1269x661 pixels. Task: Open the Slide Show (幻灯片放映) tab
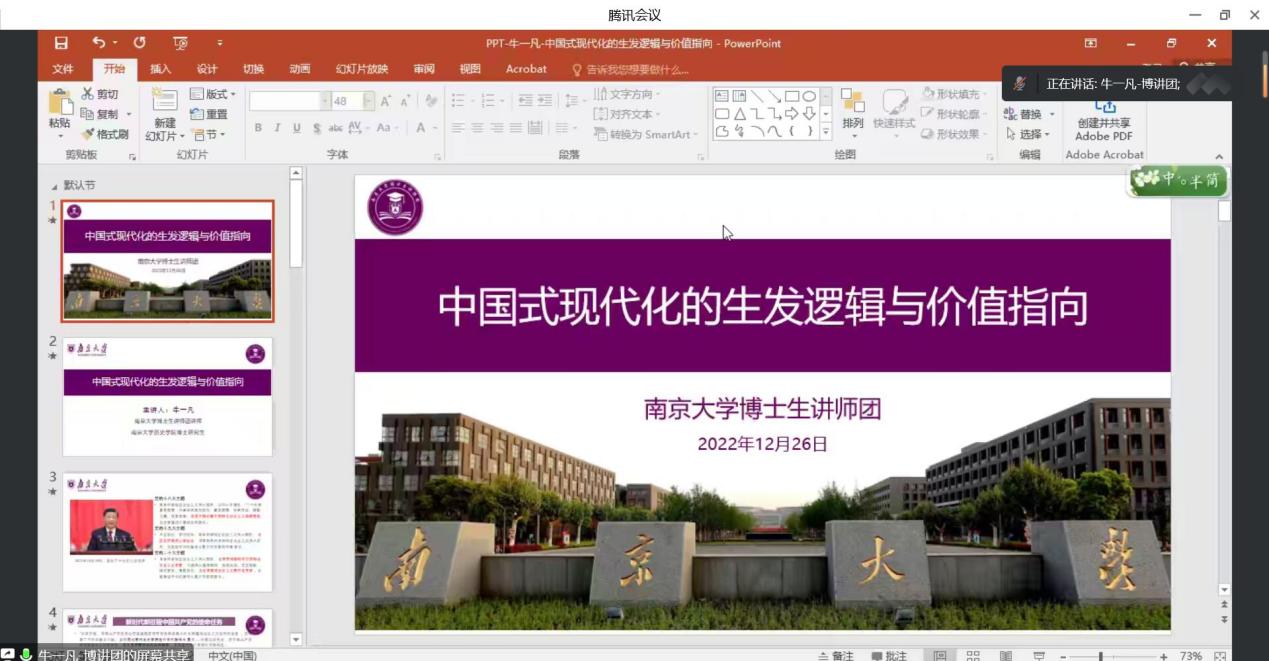pos(361,69)
